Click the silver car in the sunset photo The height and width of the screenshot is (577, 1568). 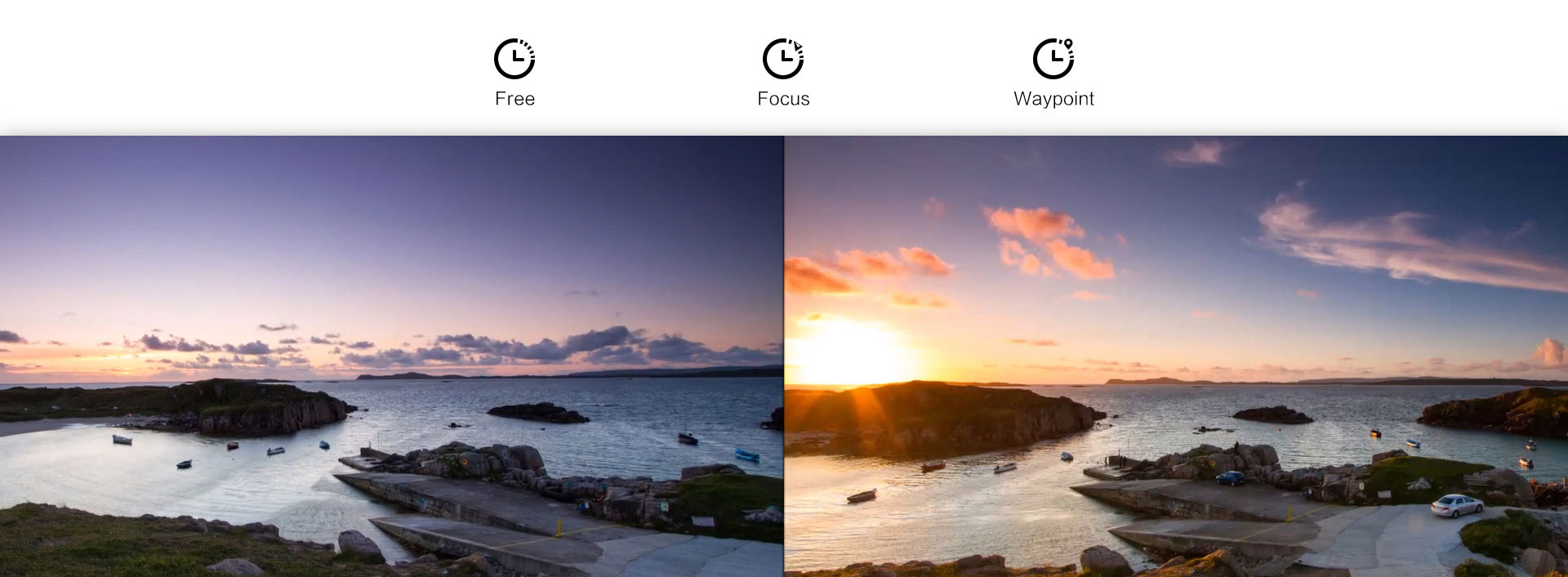point(1457,506)
